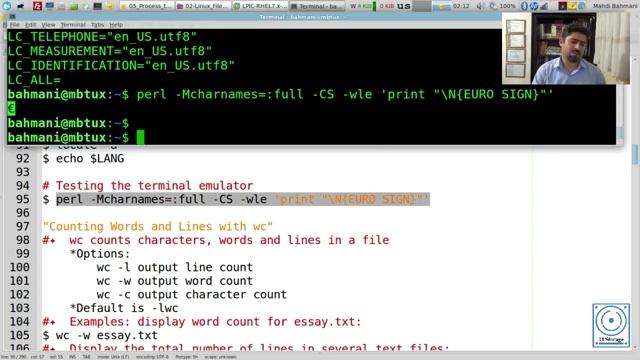
Task: Click the 02:12 clock
Action: pos(461,6)
